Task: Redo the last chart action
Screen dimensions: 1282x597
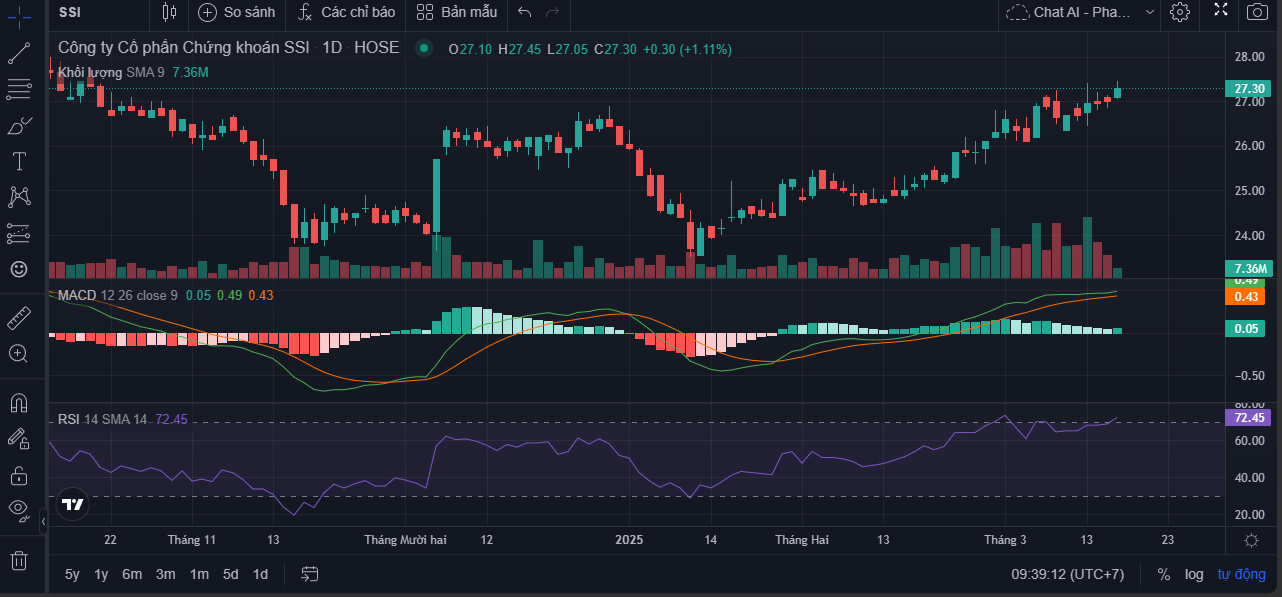Action: point(553,12)
